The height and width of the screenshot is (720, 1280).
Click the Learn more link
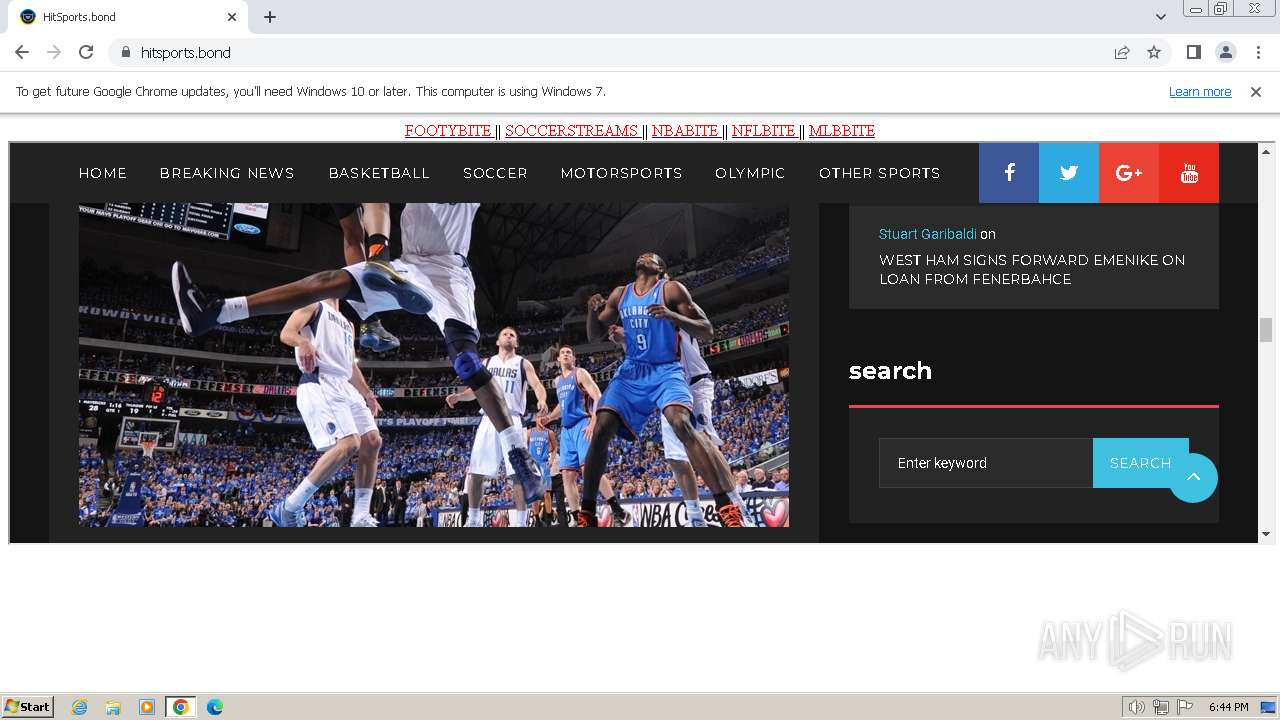1200,92
